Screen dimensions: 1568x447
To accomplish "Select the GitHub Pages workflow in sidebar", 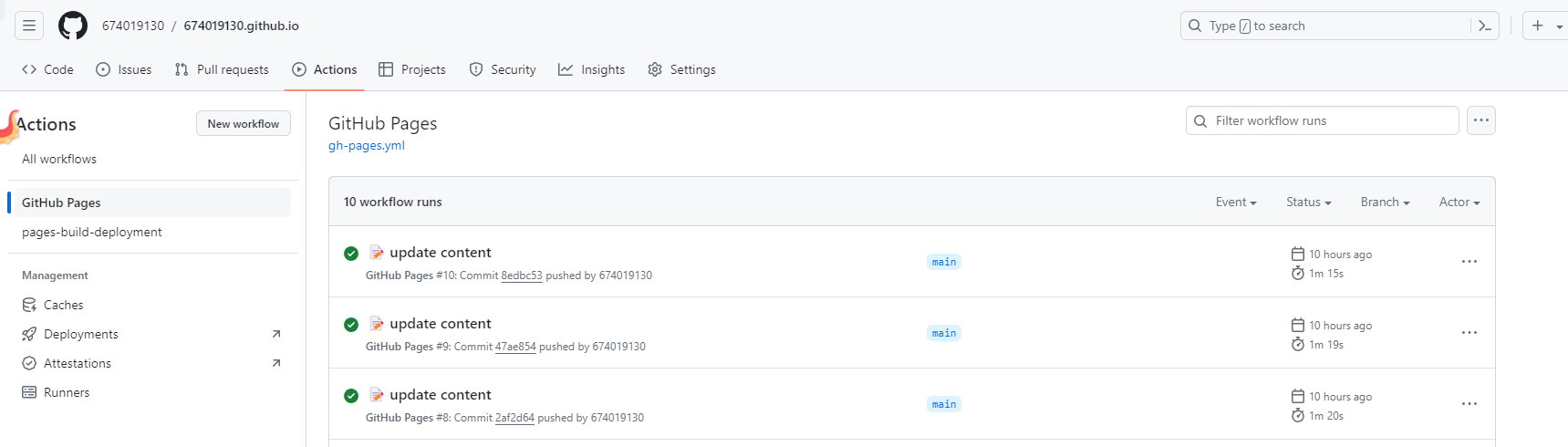I will point(152,203).
